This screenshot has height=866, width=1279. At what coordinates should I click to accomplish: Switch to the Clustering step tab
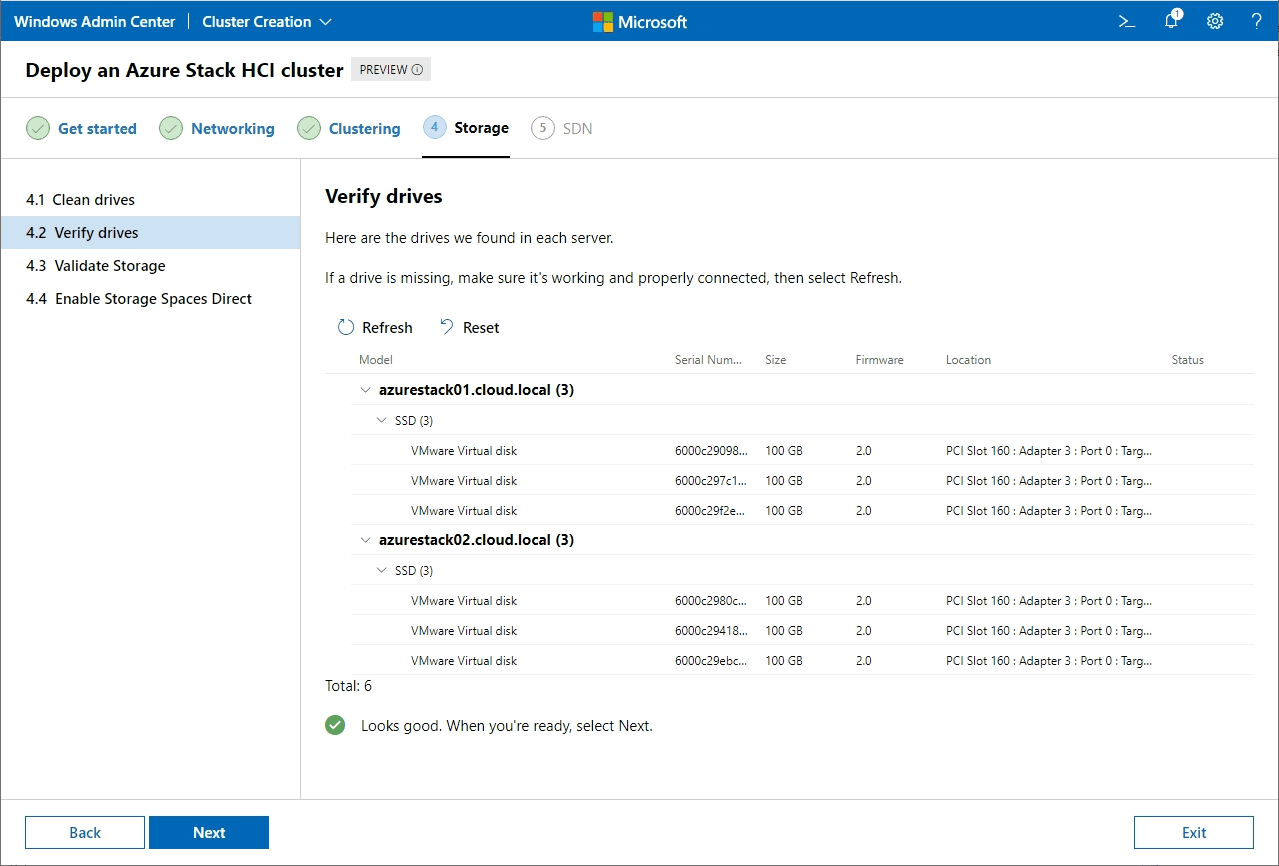click(x=364, y=128)
